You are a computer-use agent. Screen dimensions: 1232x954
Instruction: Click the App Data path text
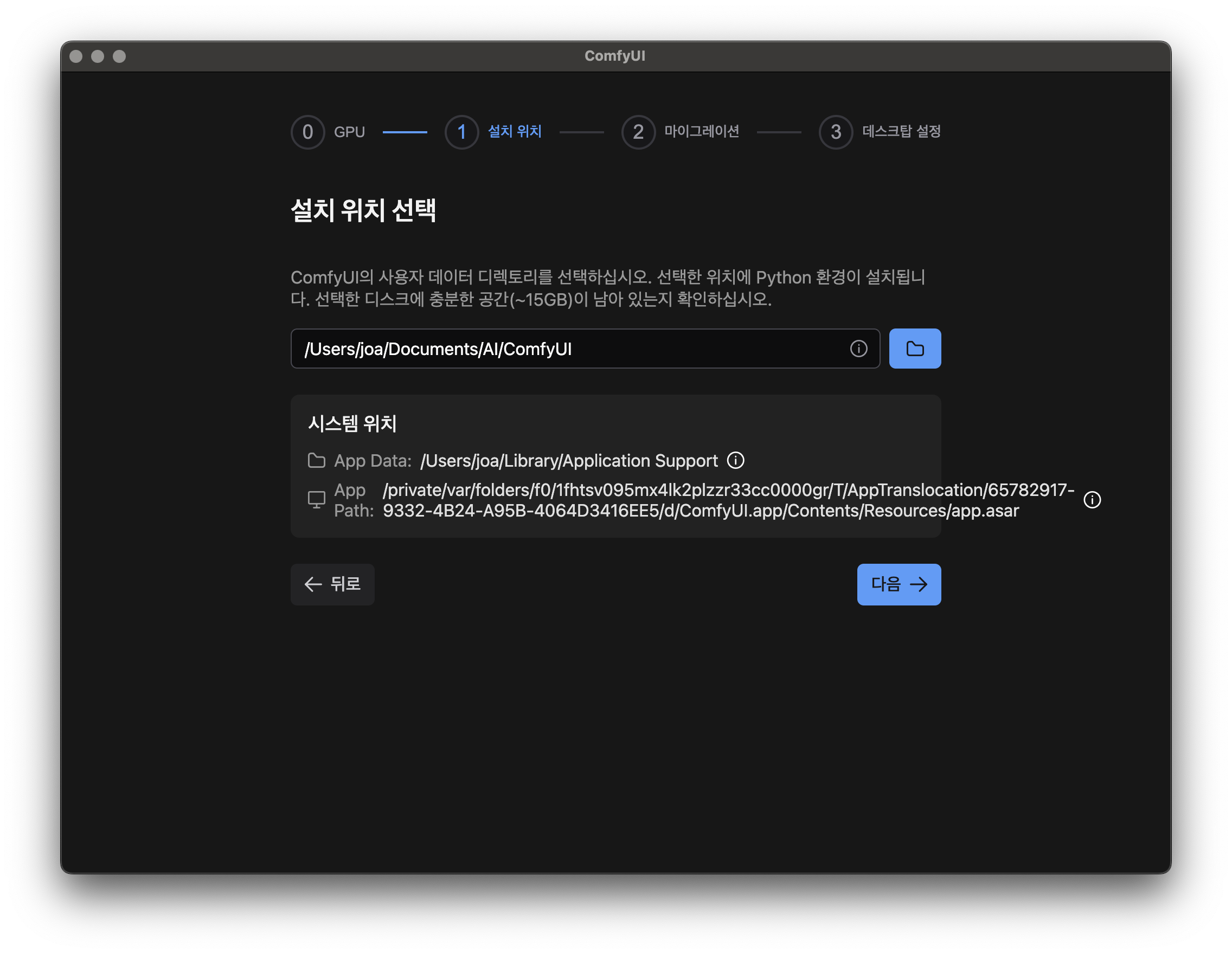[569, 461]
